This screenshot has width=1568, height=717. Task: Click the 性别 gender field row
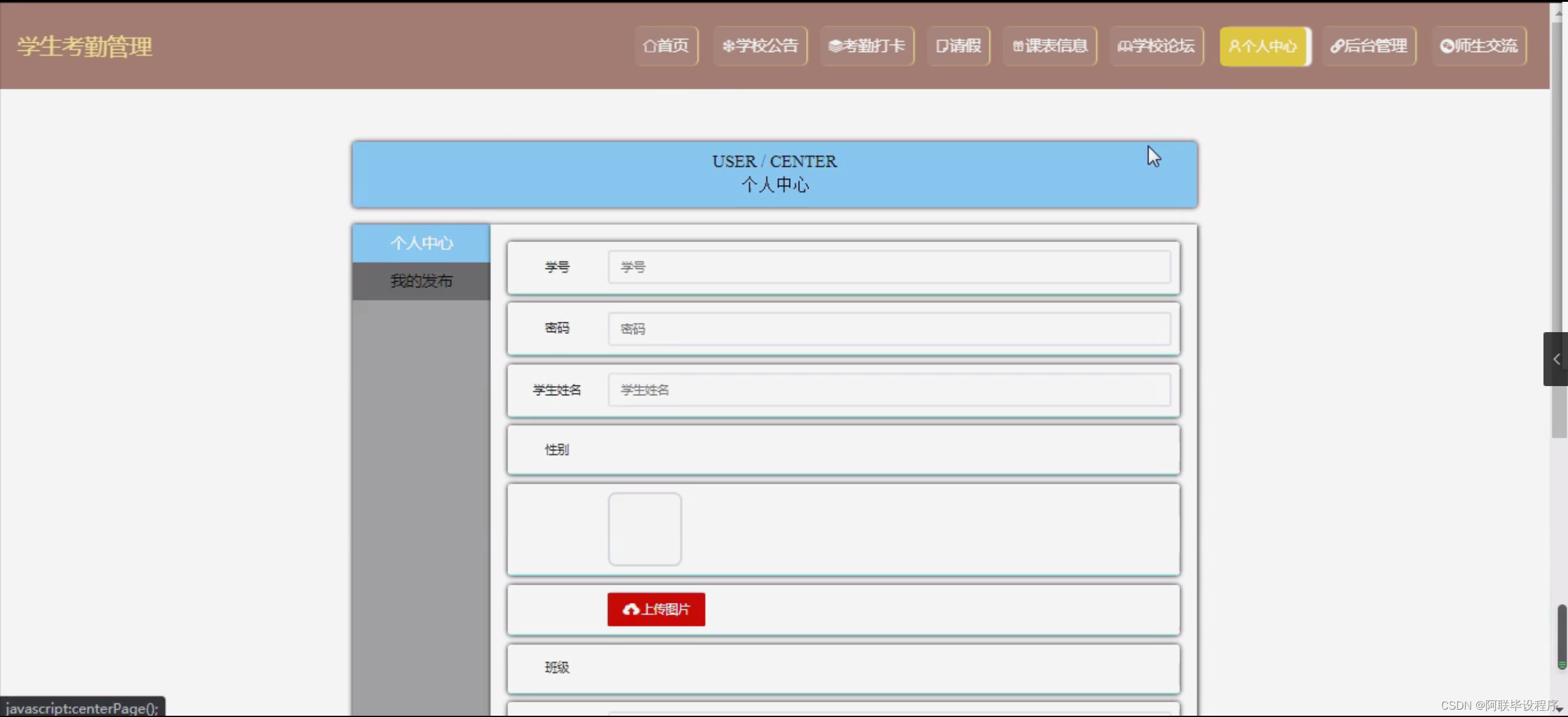coord(842,449)
